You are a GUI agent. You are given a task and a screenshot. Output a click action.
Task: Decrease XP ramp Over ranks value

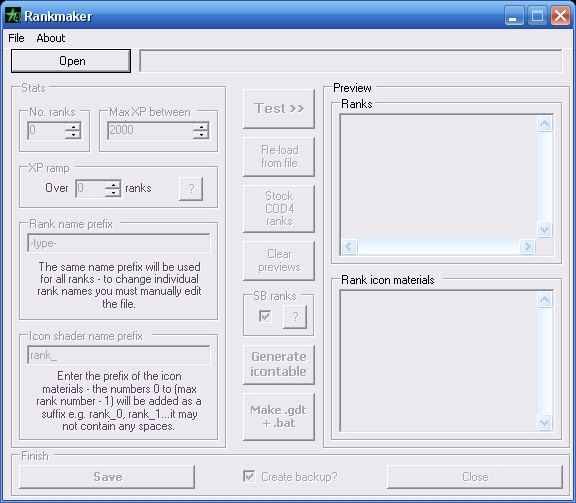click(113, 192)
